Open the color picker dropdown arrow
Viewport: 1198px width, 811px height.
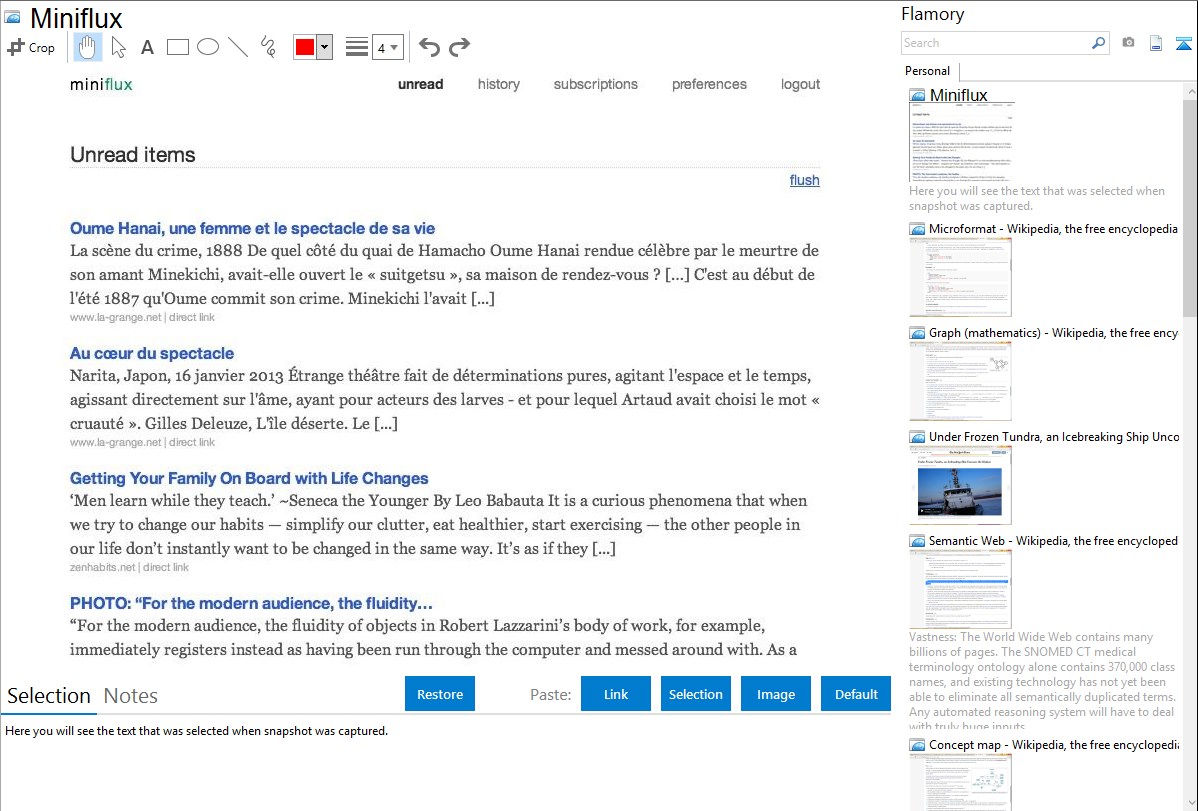(325, 47)
